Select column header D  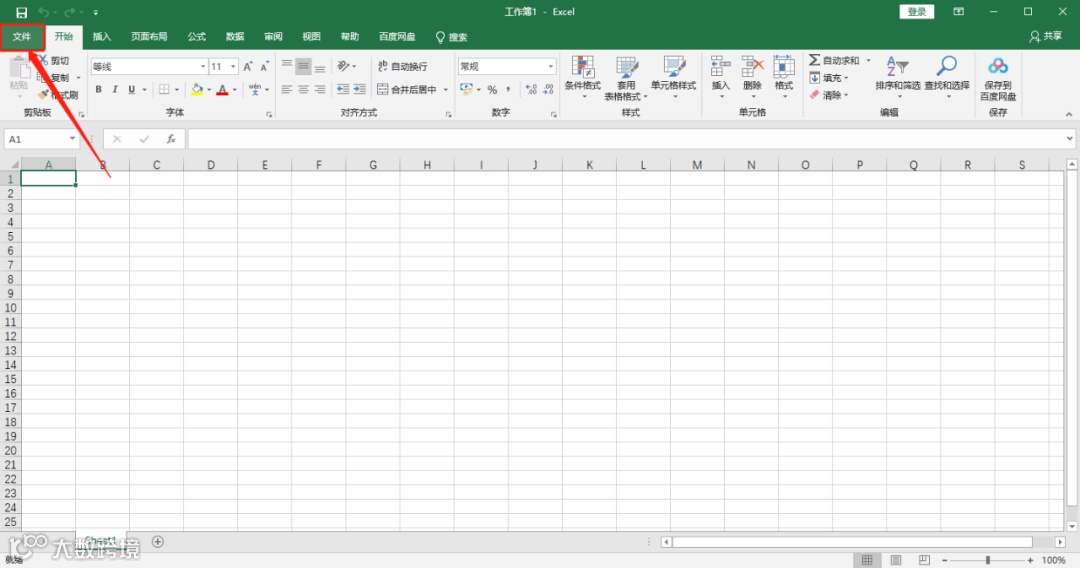pos(211,165)
